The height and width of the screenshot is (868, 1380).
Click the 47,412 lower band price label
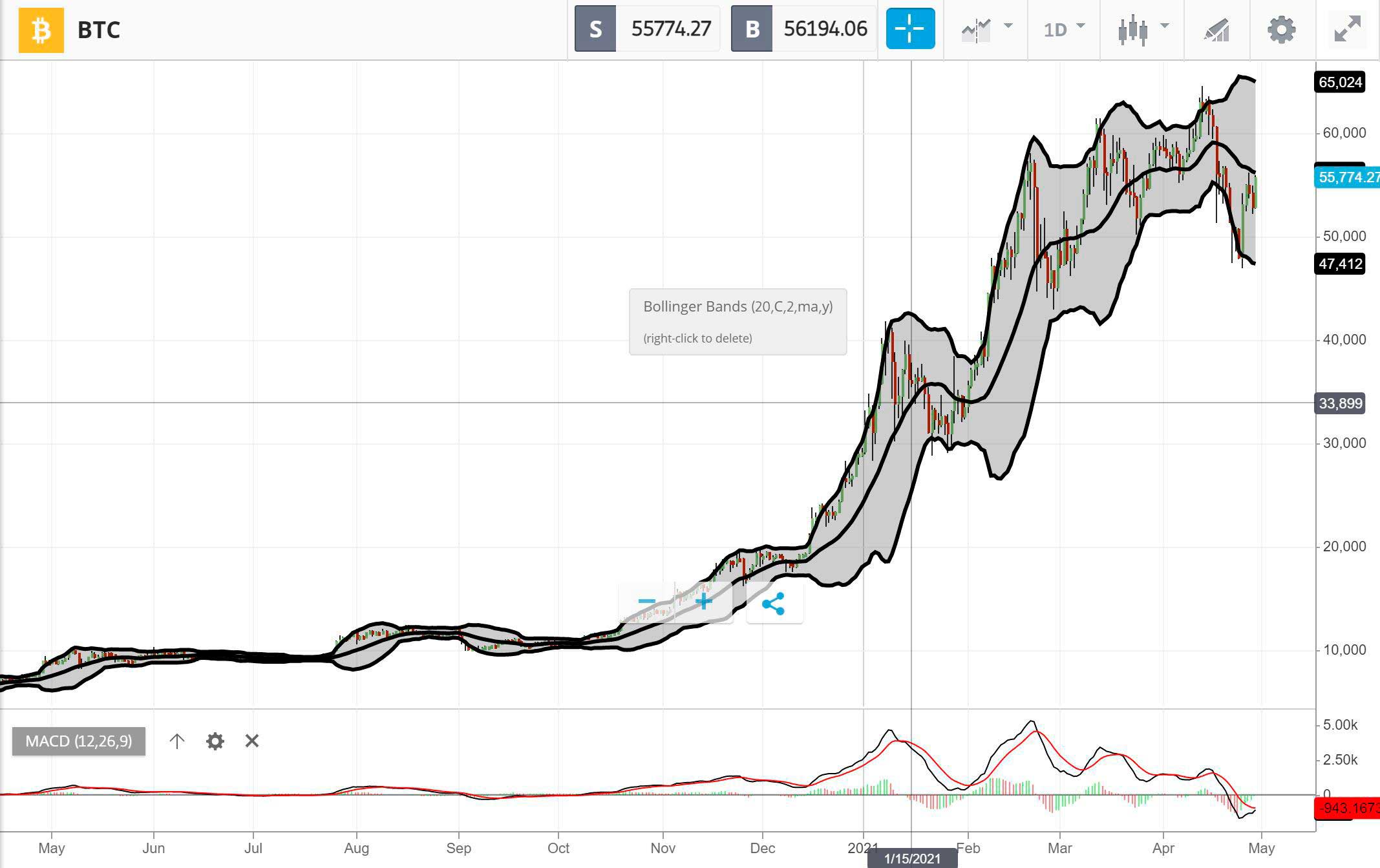click(1340, 264)
